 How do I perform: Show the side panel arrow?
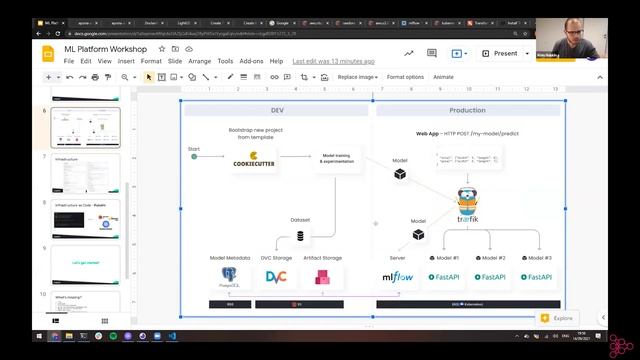(603, 318)
